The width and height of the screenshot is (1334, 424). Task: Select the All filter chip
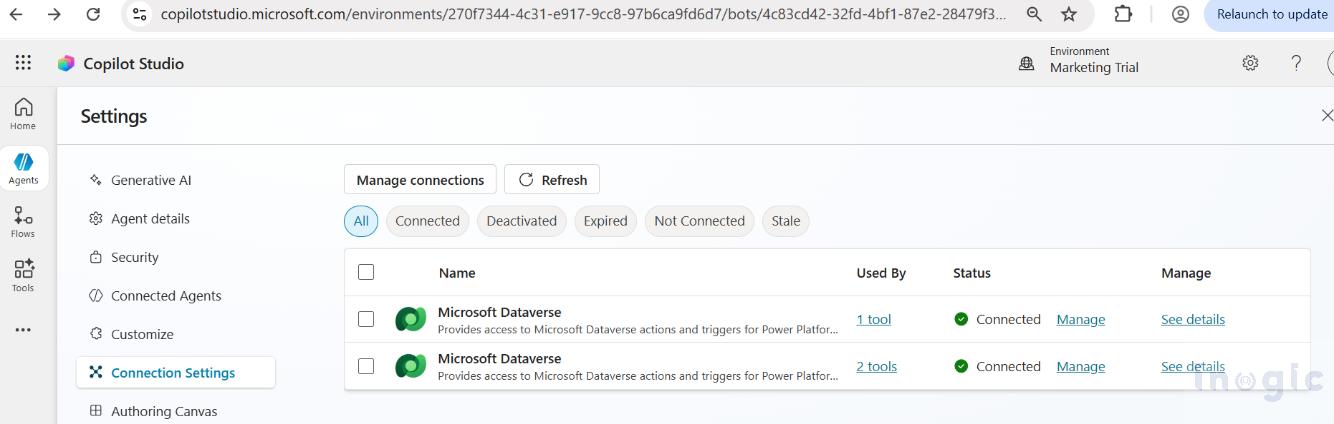click(361, 221)
